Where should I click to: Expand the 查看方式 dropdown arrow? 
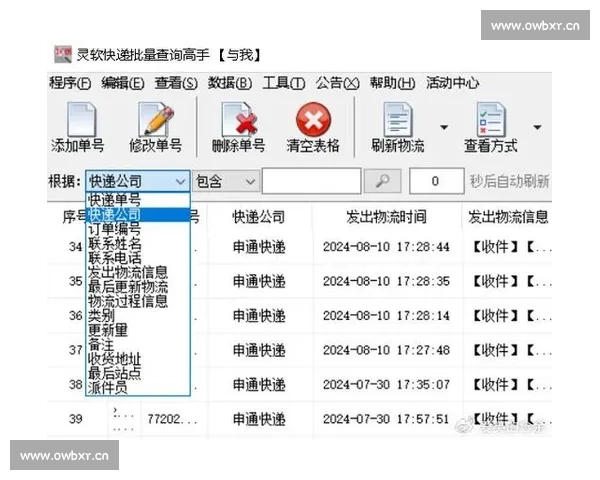coord(537,127)
